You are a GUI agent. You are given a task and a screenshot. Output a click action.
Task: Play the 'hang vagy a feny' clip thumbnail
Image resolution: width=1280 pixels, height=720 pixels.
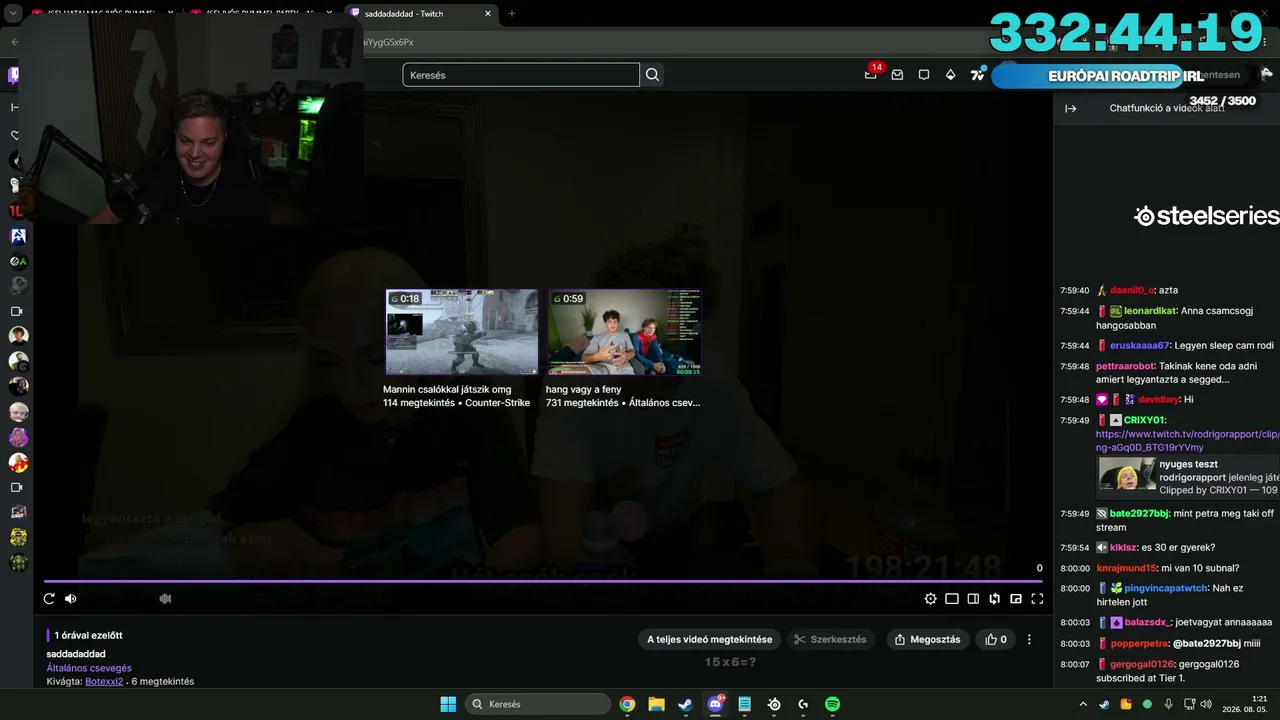pyautogui.click(x=624, y=333)
